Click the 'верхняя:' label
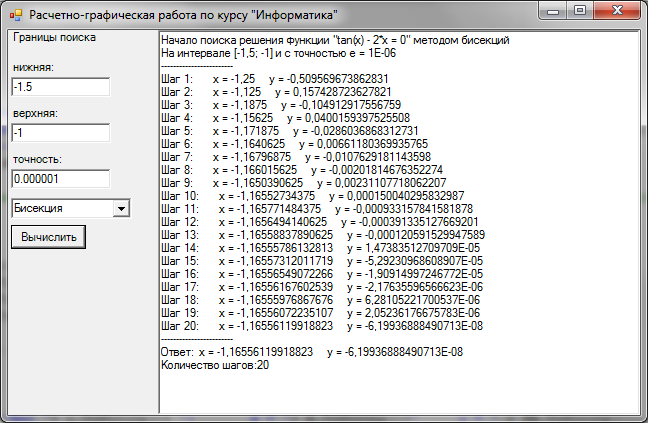 pyautogui.click(x=35, y=113)
